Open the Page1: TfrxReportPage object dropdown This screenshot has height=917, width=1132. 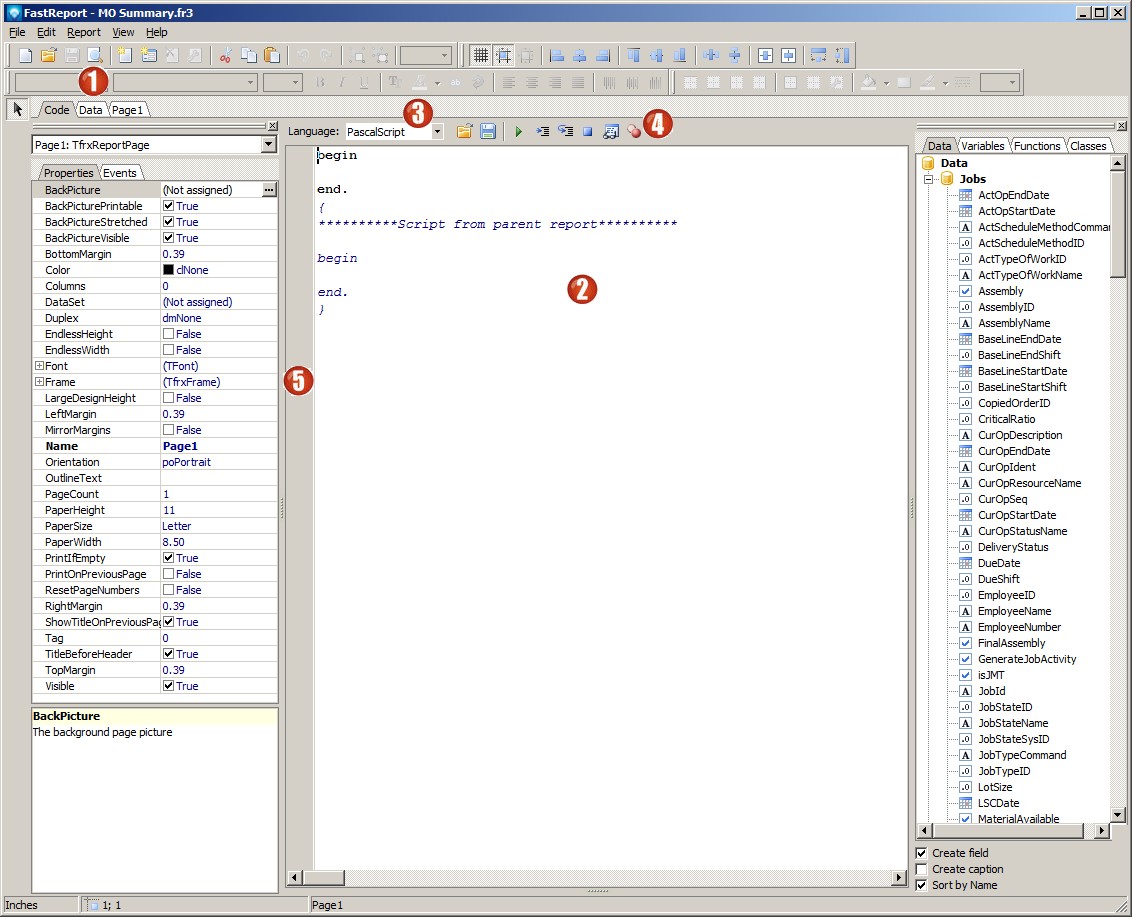pyautogui.click(x=267, y=145)
